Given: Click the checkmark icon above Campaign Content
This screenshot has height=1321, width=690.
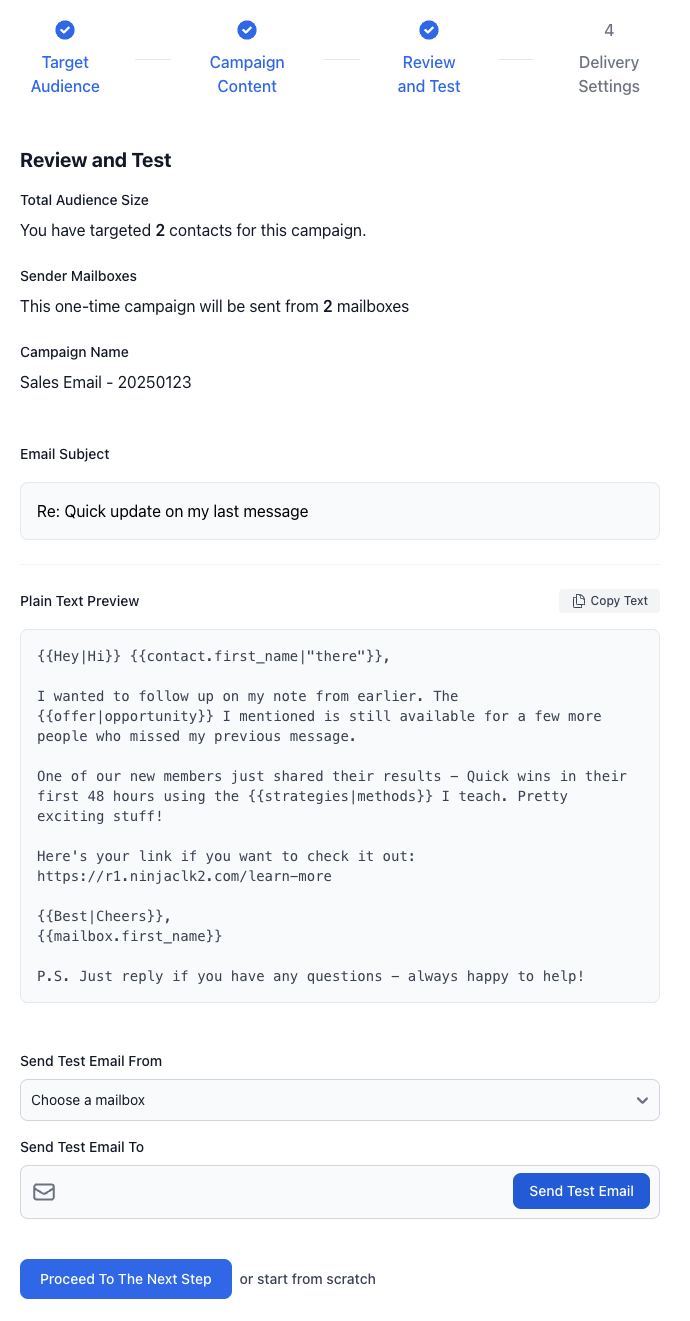Looking at the screenshot, I should (247, 30).
